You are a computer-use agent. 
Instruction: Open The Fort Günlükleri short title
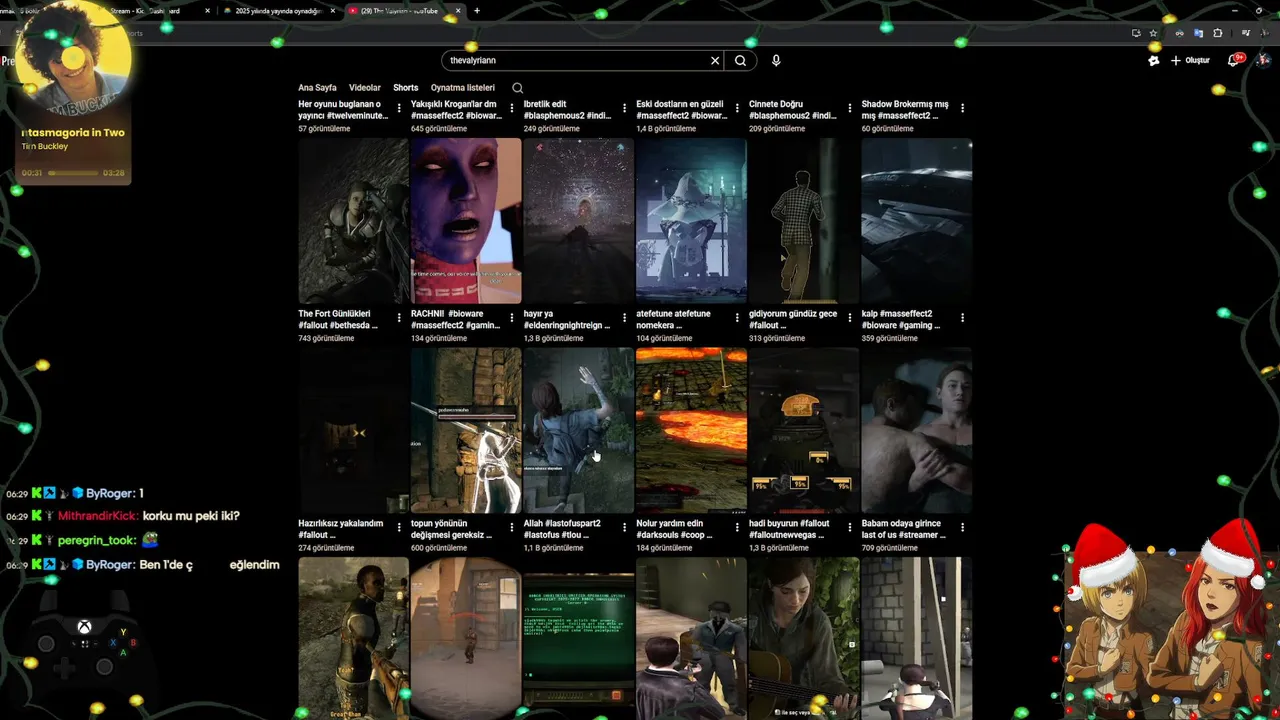pyautogui.click(x=338, y=319)
